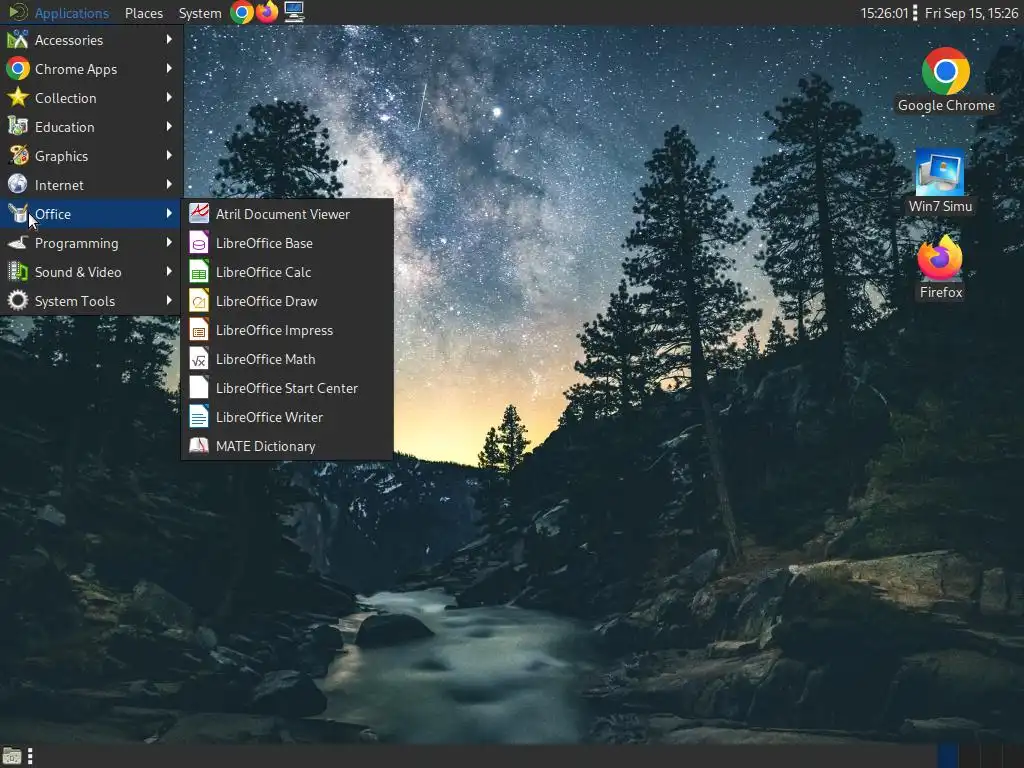Screen dimensions: 1024x768
Task: Close the Applications menu via its label
Action: 72,13
